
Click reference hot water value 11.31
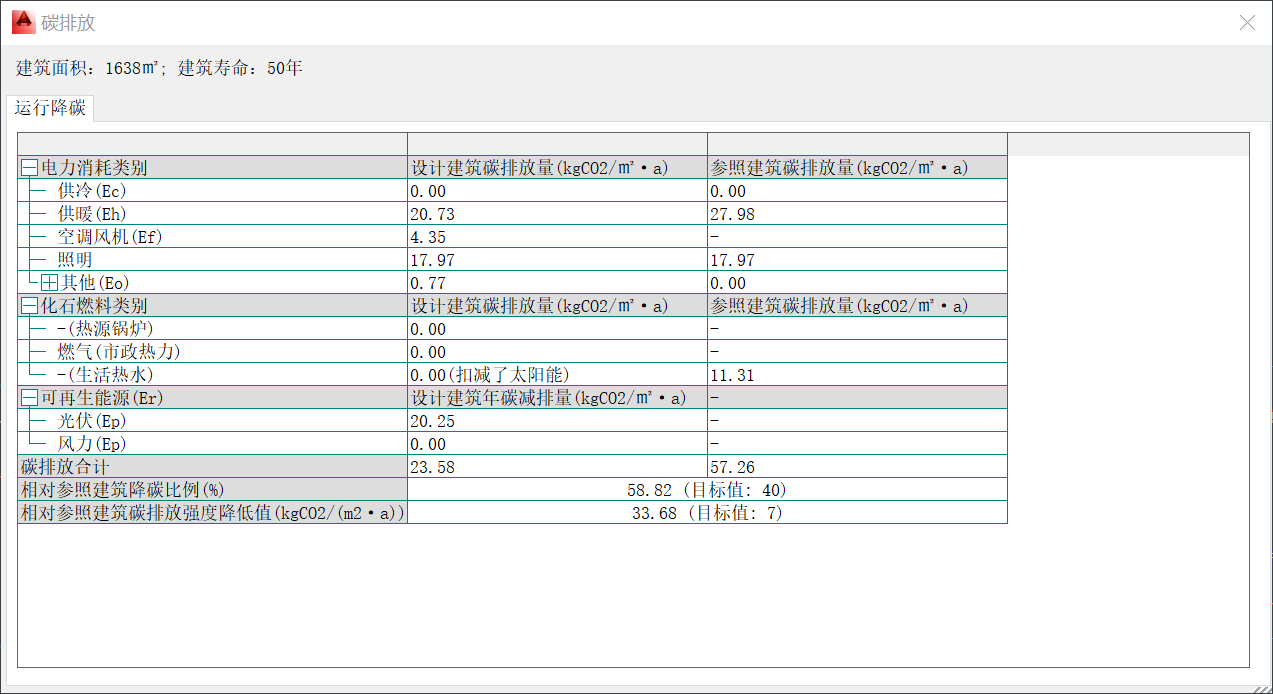click(732, 375)
